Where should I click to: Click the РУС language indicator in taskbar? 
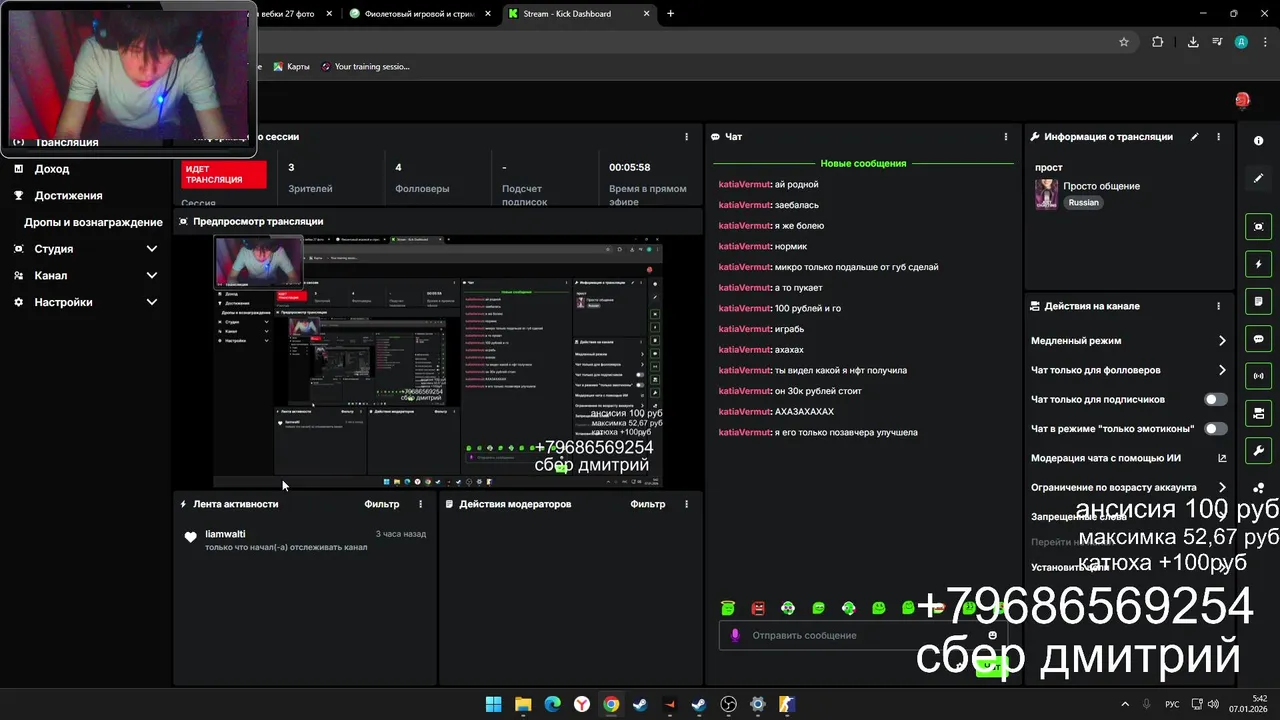click(1173, 704)
